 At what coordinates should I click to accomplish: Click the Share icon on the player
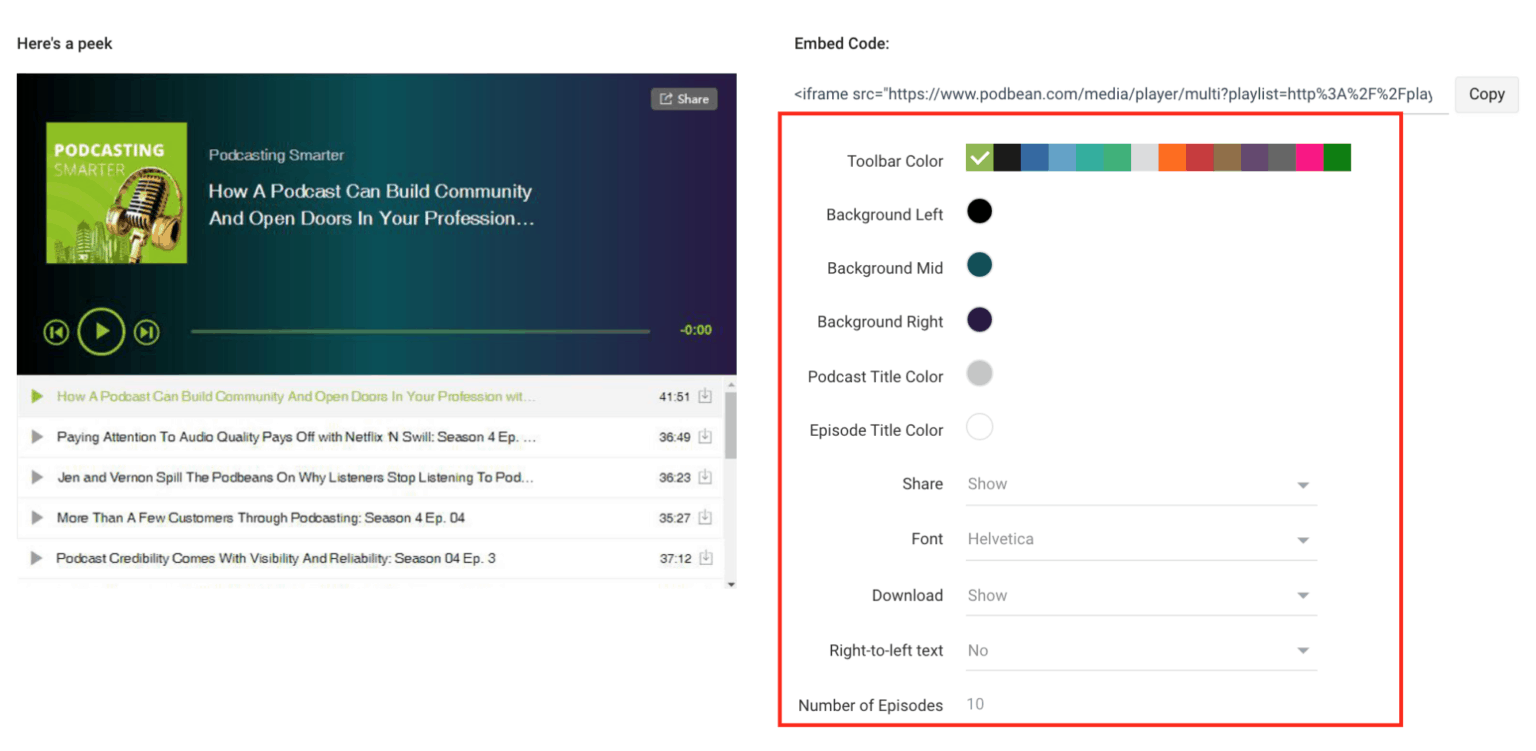coord(683,98)
